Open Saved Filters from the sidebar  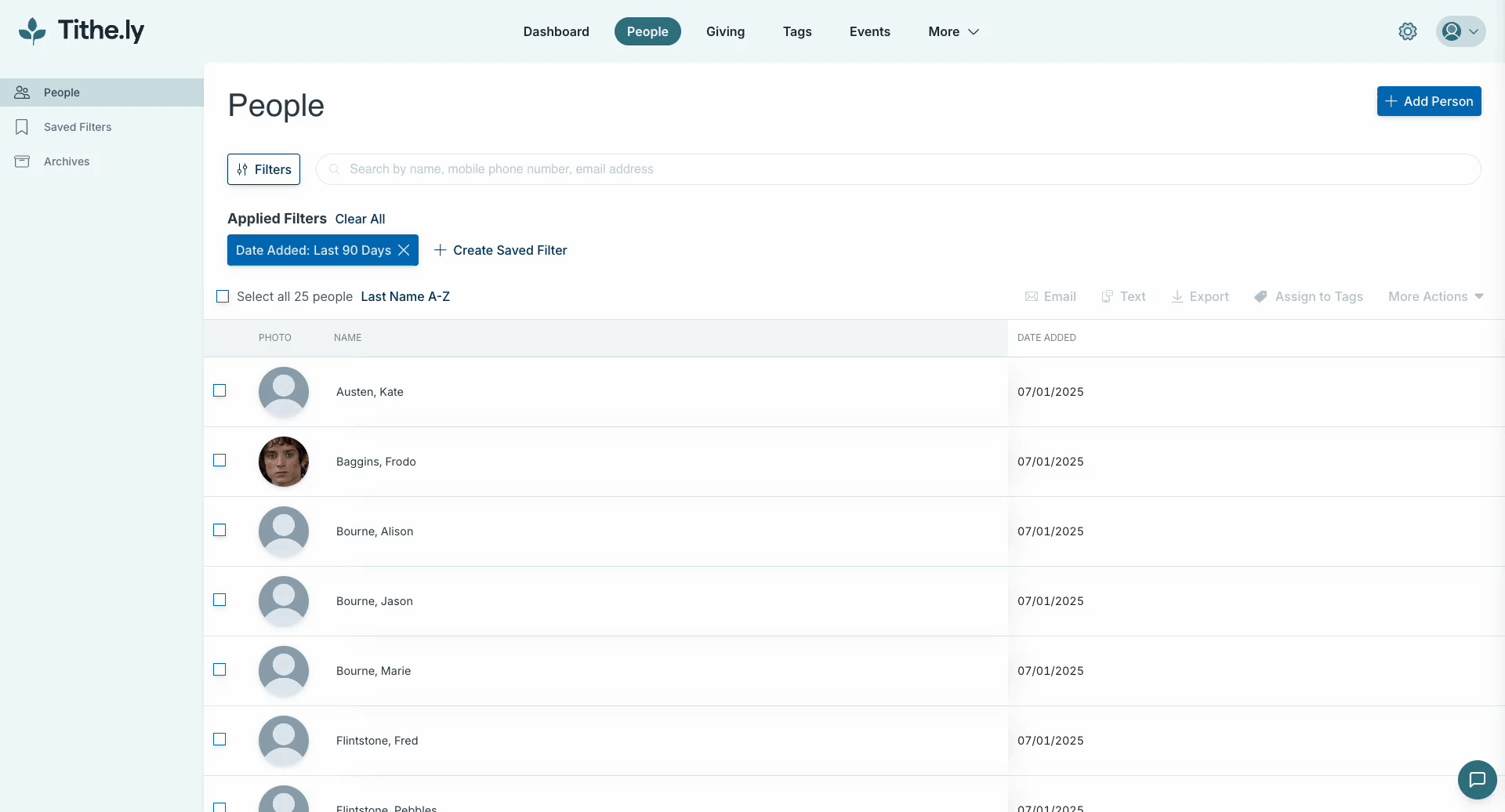(x=78, y=126)
